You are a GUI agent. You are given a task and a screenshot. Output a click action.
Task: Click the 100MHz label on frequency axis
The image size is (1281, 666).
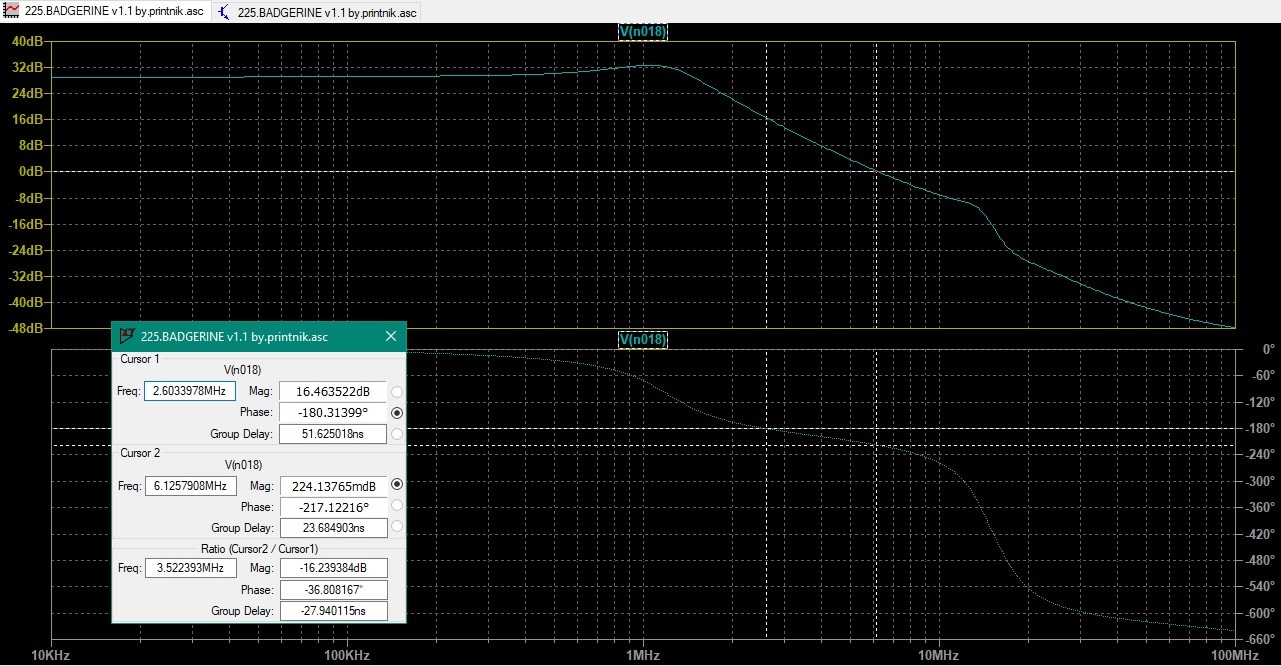1234,656
